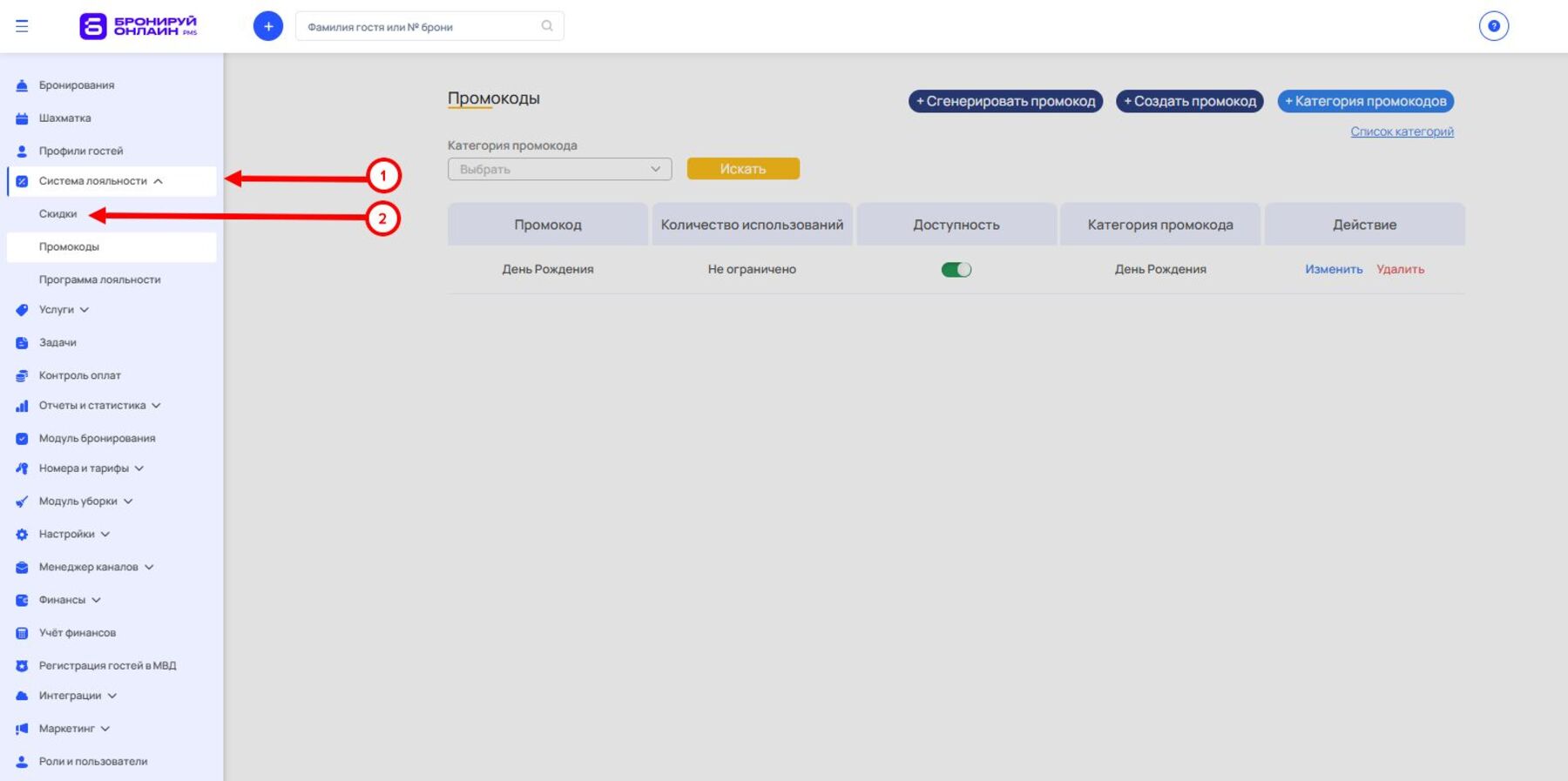Focus the guest name search field
1568x781 pixels.
[418, 27]
